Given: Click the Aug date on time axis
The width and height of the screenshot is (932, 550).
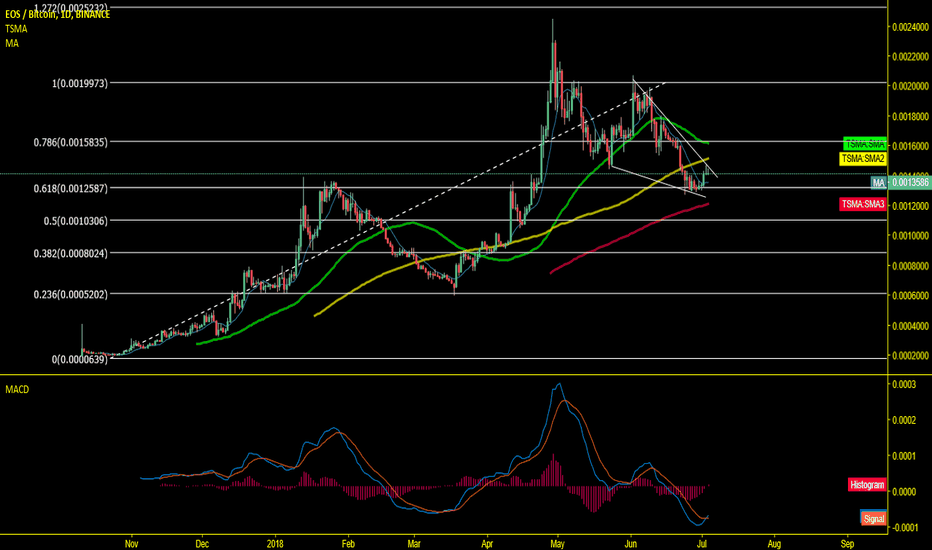Looking at the screenshot, I should pos(774,543).
